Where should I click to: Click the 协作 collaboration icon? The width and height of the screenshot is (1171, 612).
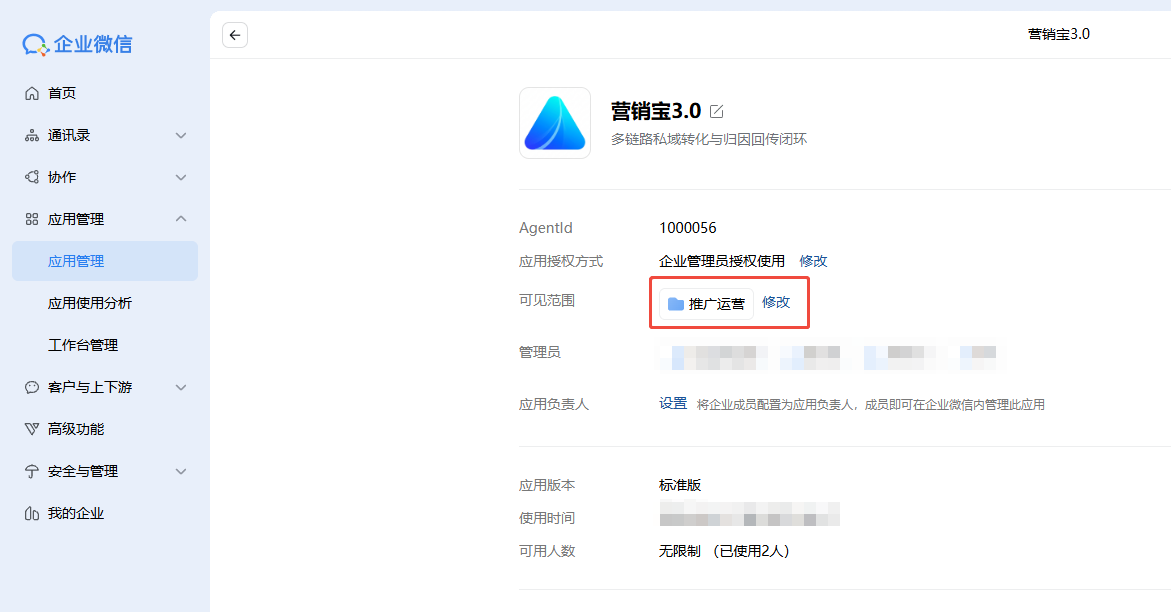coord(31,177)
